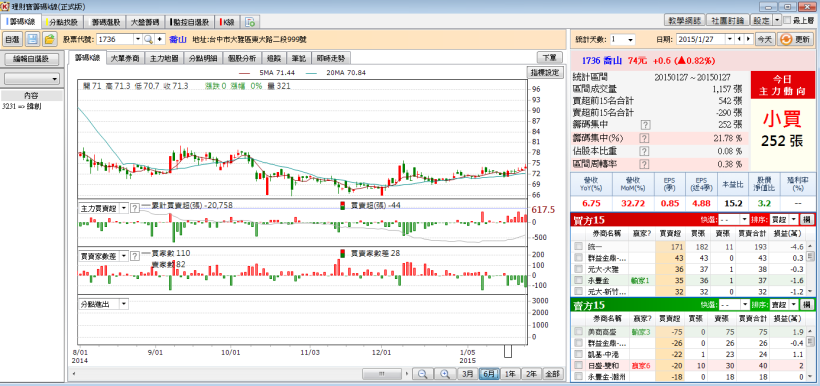Check the 凱基-中港 seller row checkbox
The height and width of the screenshot is (386, 820).
(x=578, y=354)
